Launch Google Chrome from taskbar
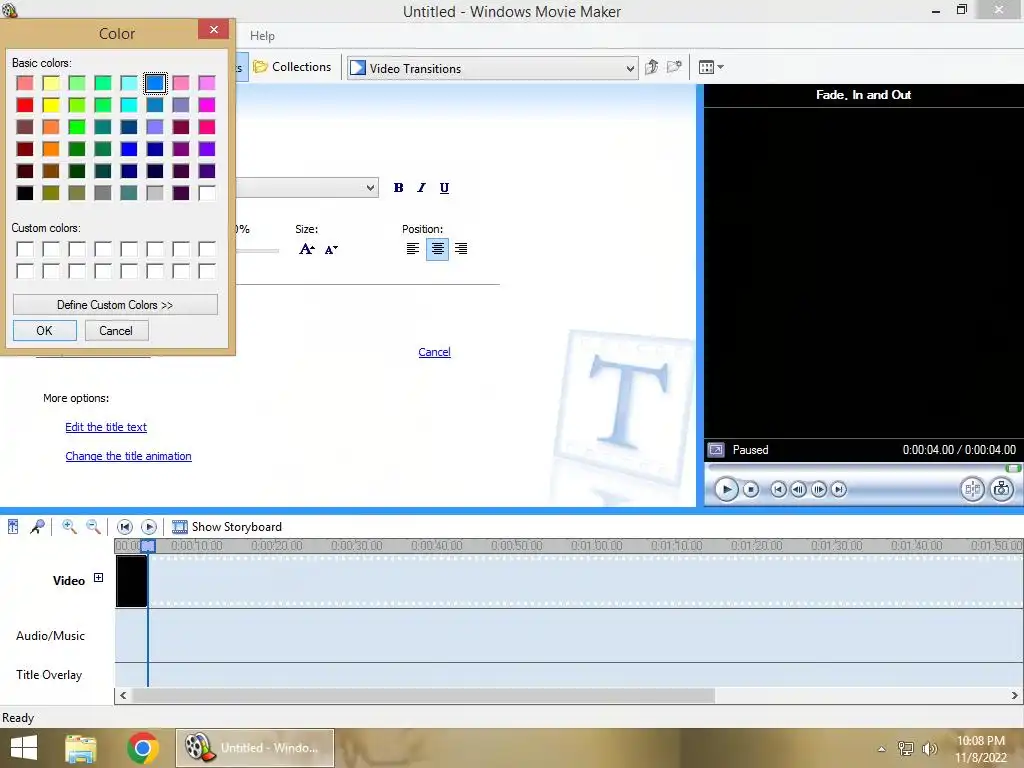 click(x=142, y=748)
